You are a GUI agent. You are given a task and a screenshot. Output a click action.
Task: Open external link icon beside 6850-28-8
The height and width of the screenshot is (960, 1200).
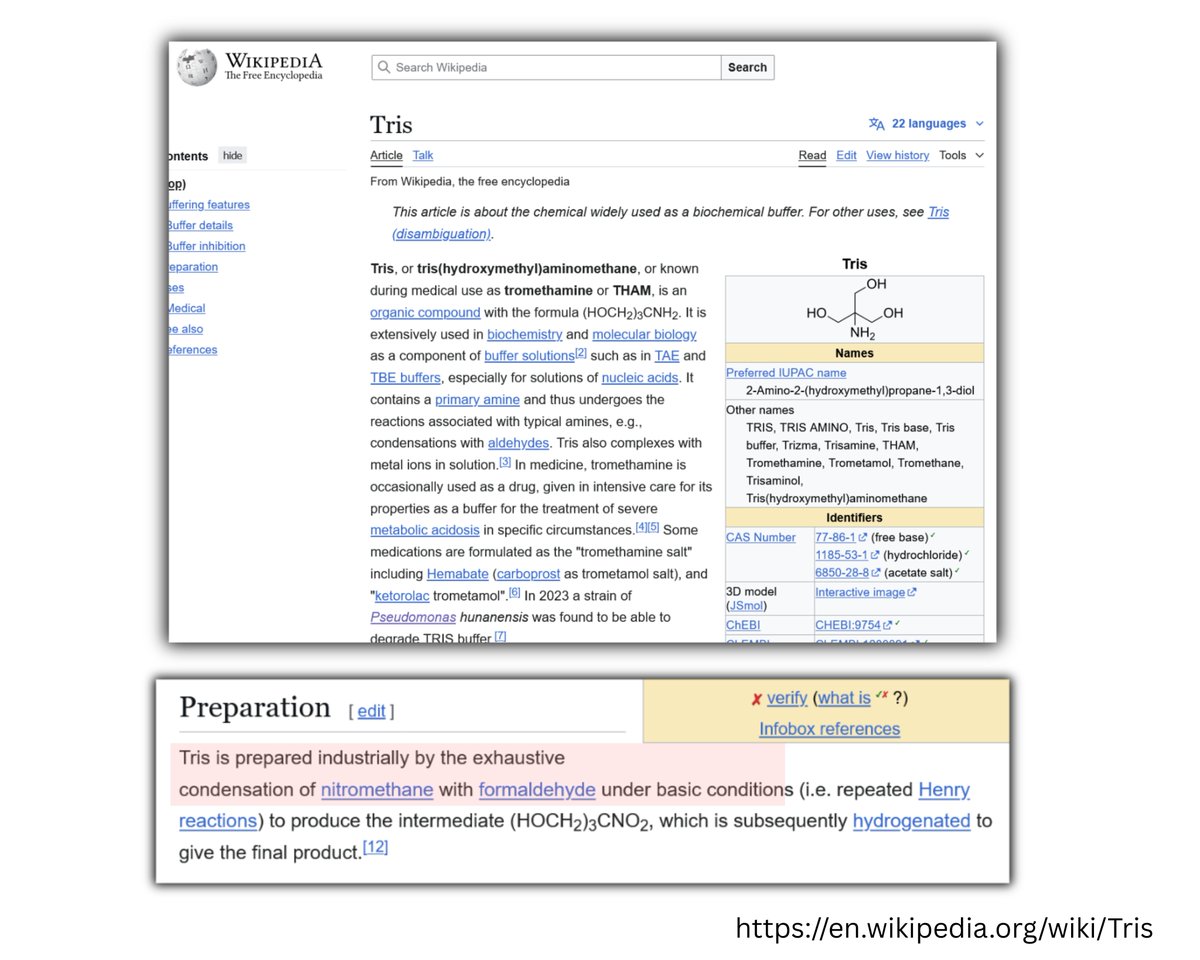tap(876, 573)
